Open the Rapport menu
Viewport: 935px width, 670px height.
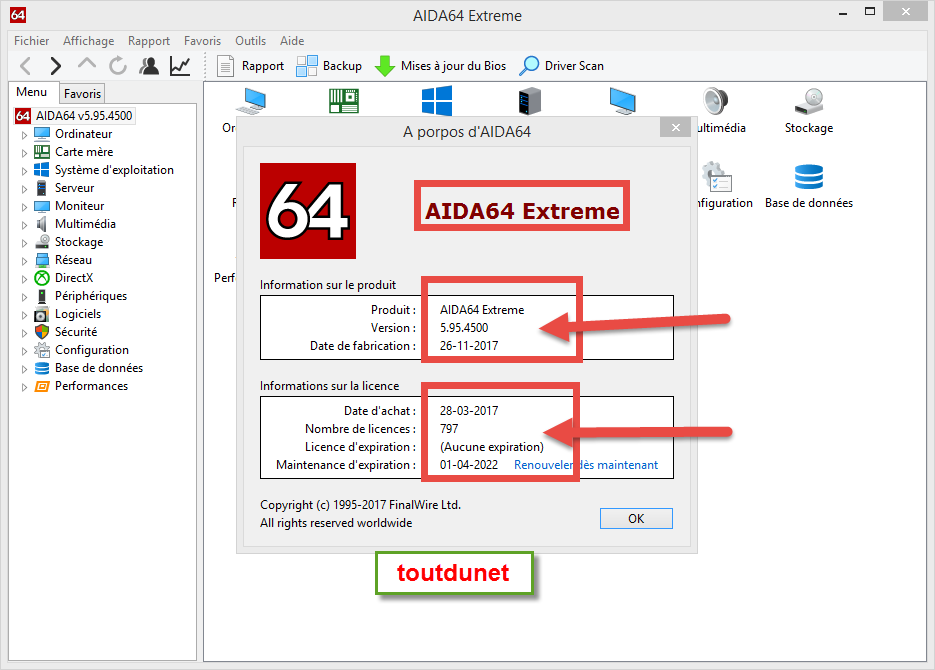pos(148,41)
